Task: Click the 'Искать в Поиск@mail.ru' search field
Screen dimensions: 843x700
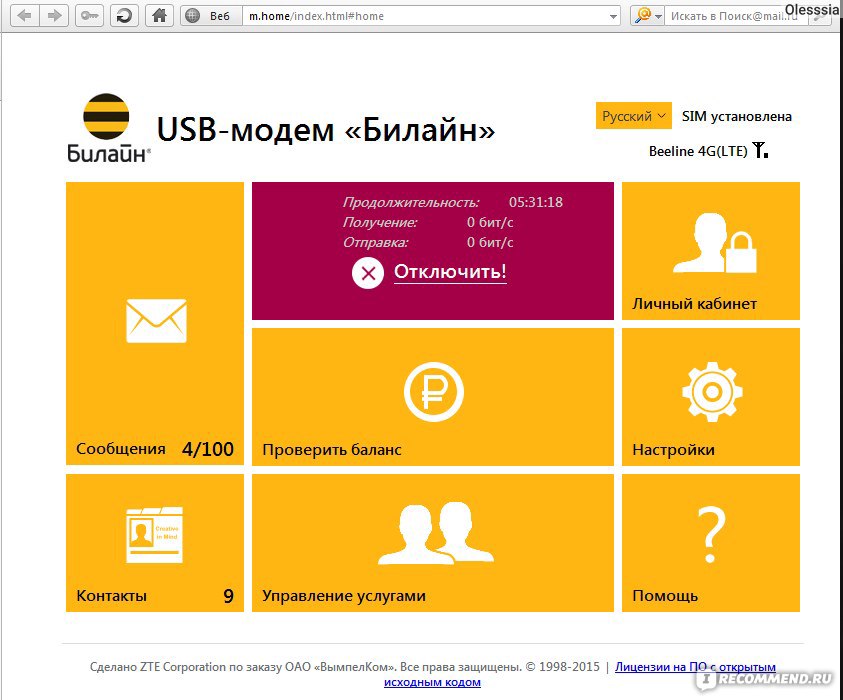Action: click(737, 16)
